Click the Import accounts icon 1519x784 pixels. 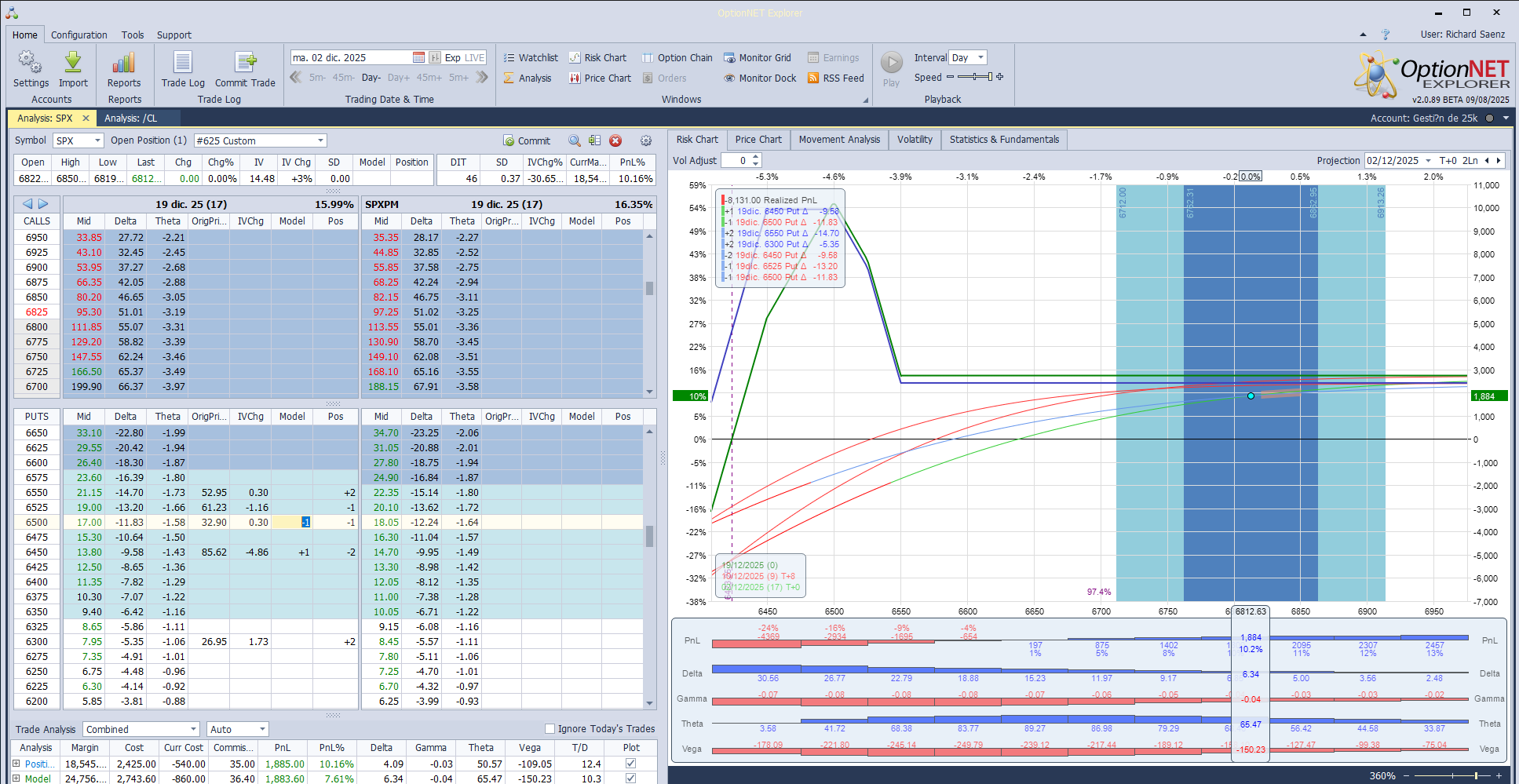coord(73,63)
